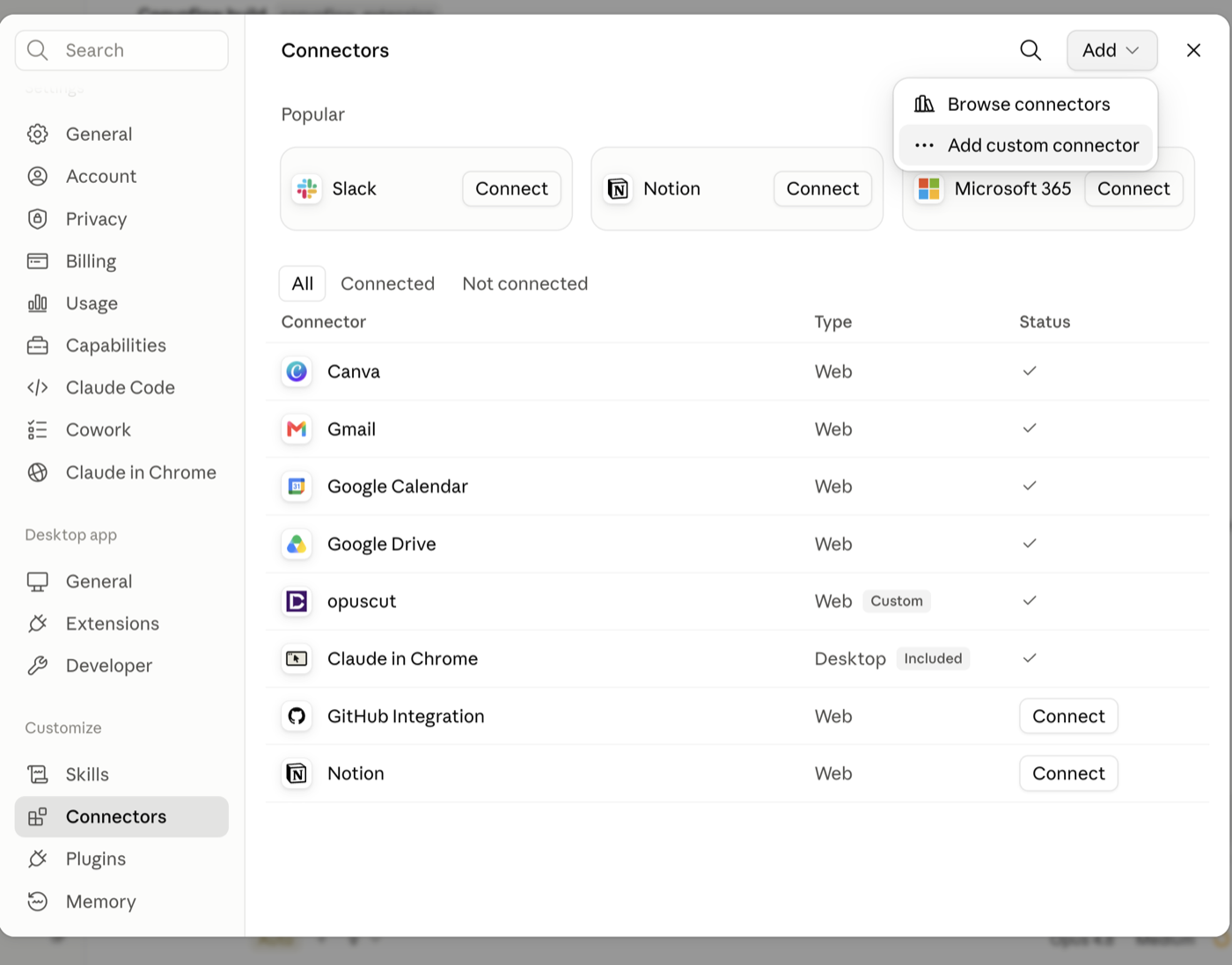Click the opuscut connector name
1232x965 pixels.
point(362,602)
